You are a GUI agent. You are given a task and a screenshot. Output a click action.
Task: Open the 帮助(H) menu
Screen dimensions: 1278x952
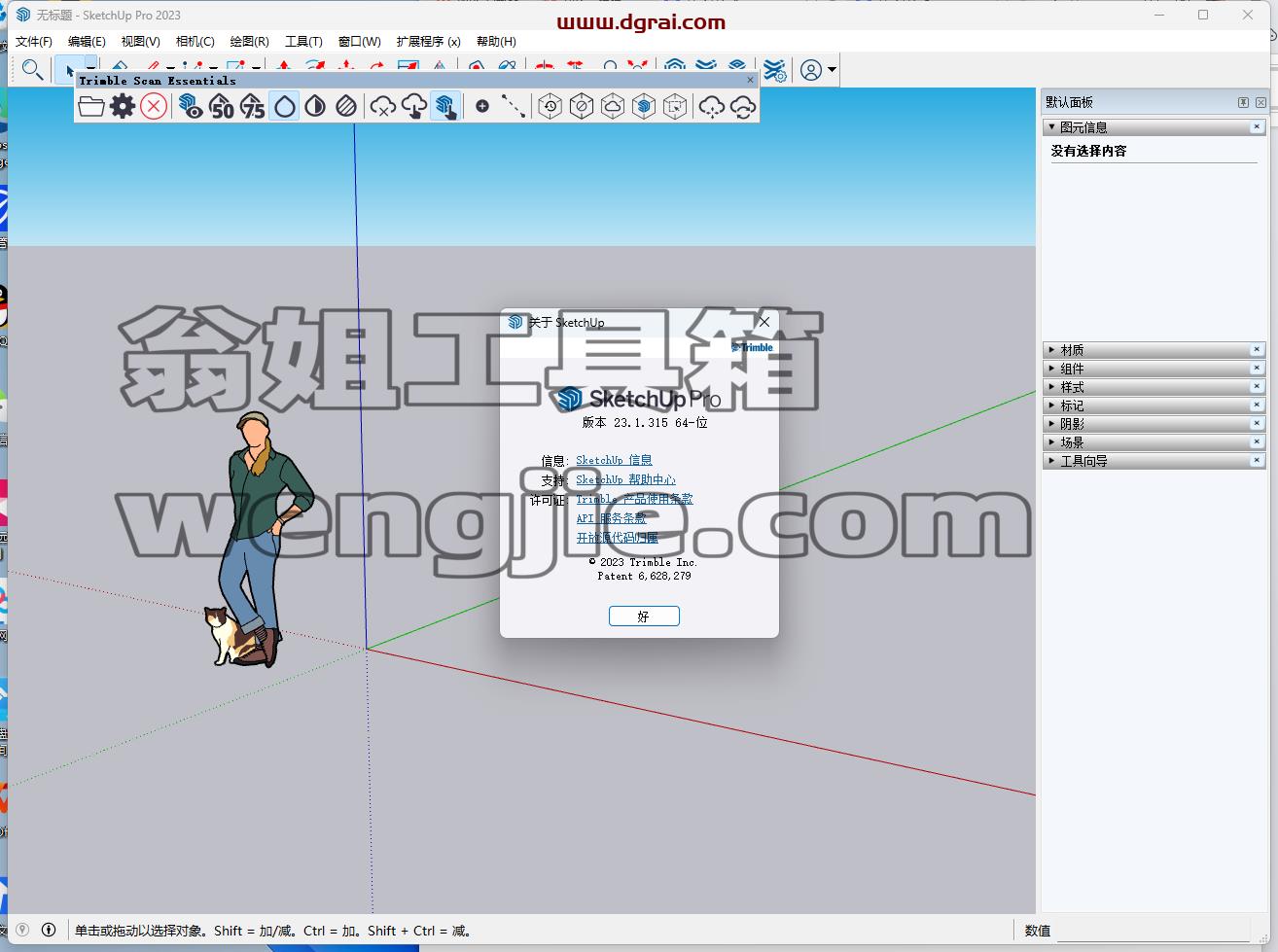click(x=496, y=41)
